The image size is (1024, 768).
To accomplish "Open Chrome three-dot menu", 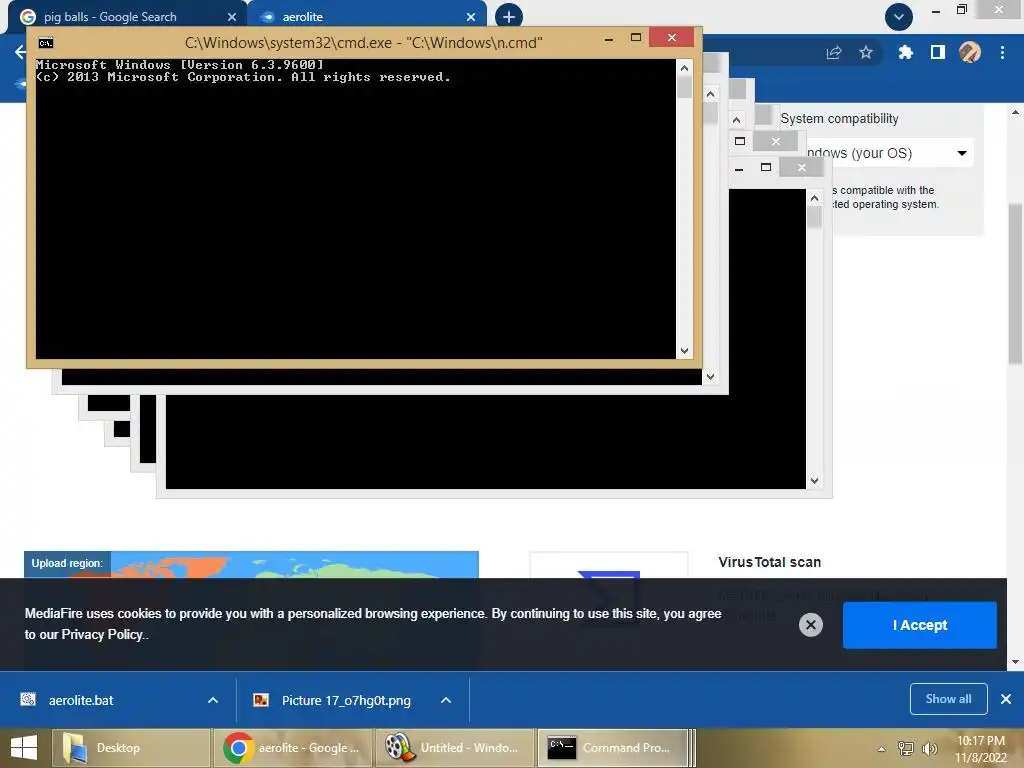I will click(1002, 52).
